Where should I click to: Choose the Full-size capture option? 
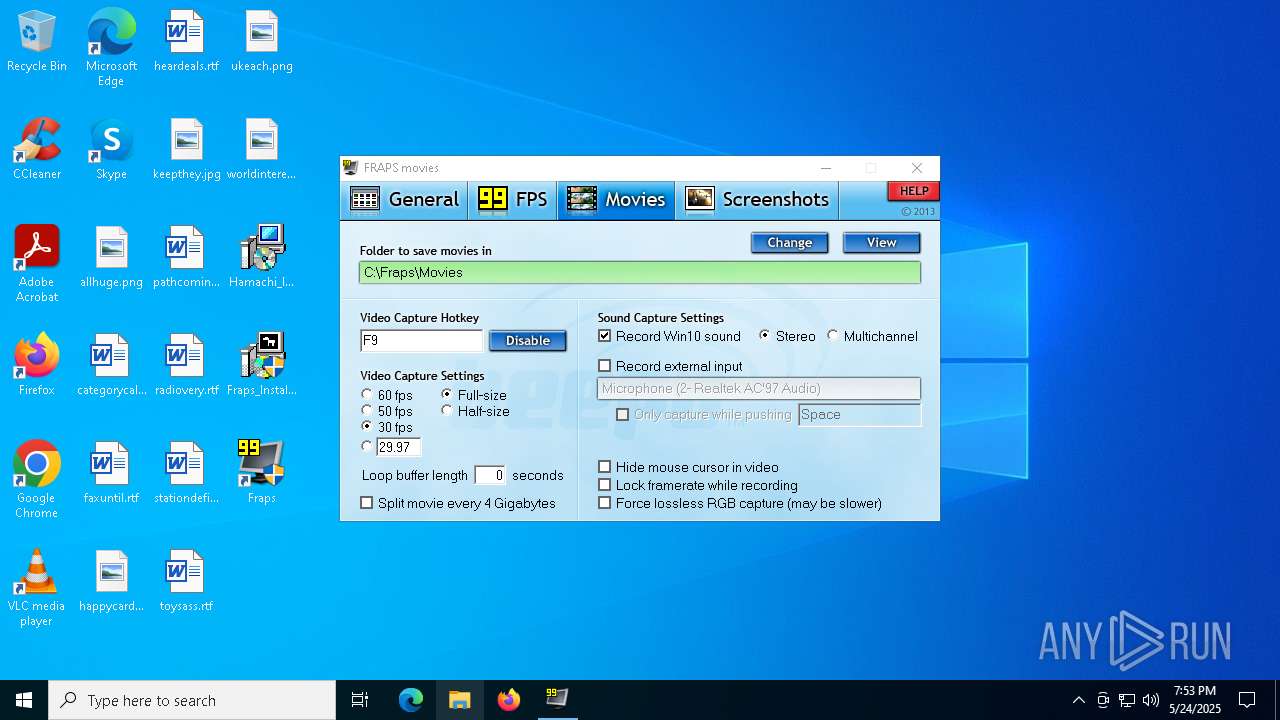coord(447,395)
